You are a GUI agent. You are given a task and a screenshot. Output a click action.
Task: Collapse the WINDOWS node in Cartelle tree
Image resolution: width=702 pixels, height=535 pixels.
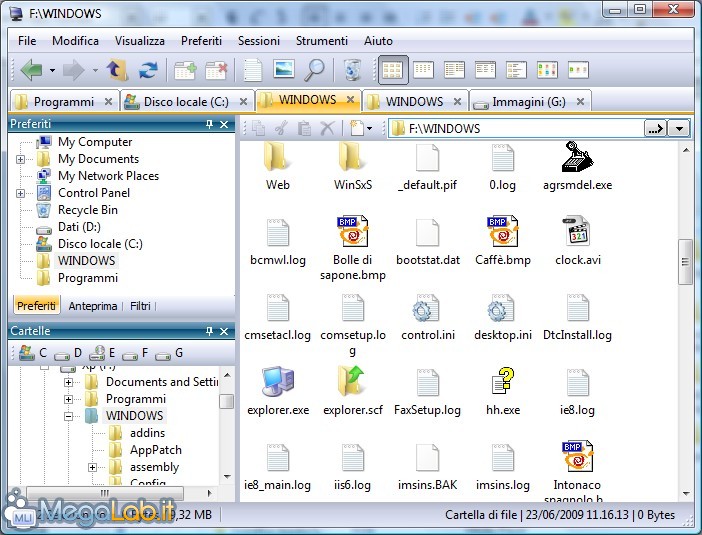coord(68,416)
